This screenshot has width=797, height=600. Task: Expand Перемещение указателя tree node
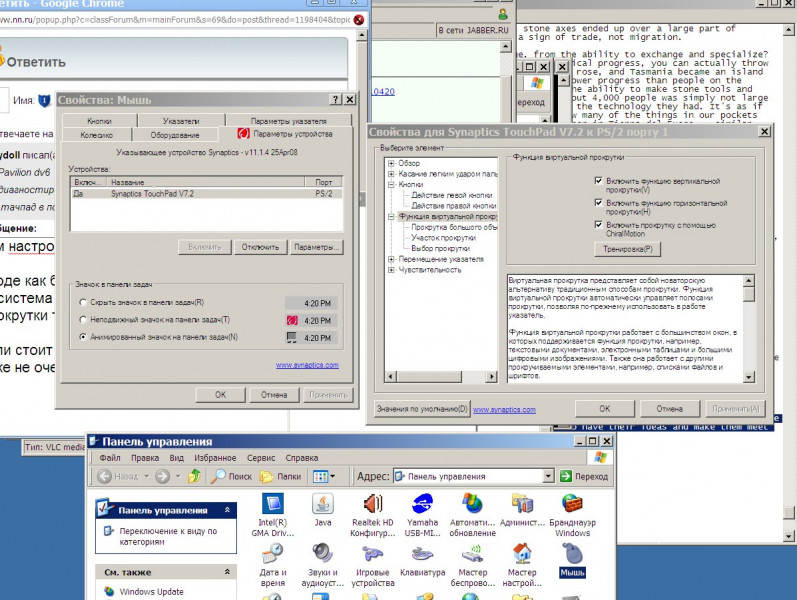click(x=391, y=259)
